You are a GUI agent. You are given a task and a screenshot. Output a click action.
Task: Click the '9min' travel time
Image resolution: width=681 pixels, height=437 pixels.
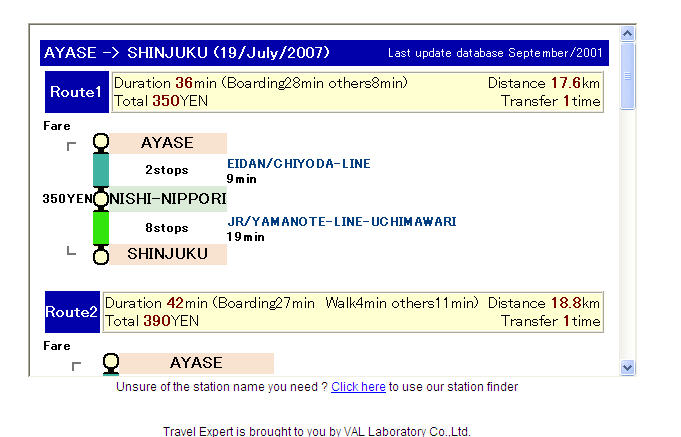[x=241, y=179]
